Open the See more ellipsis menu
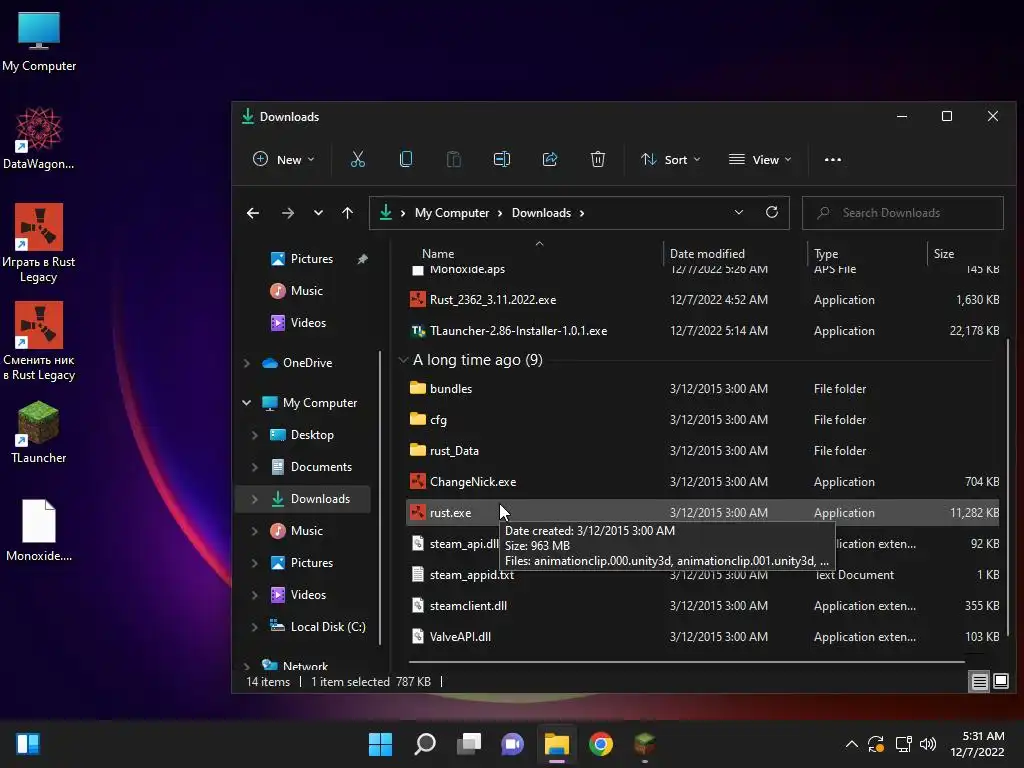The image size is (1024, 768). pos(833,159)
